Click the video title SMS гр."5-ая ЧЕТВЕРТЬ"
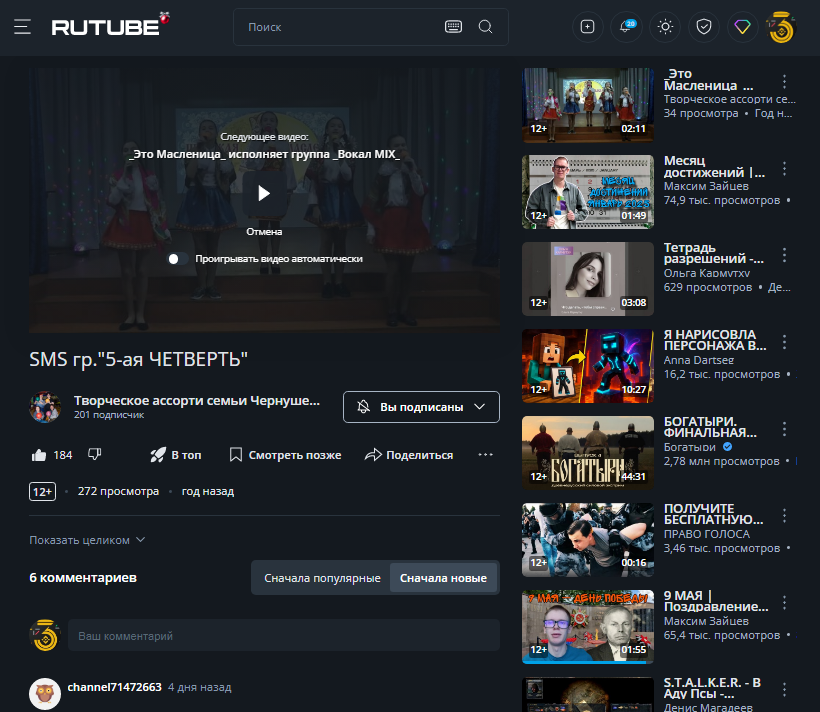This screenshot has width=820, height=712. click(139, 359)
